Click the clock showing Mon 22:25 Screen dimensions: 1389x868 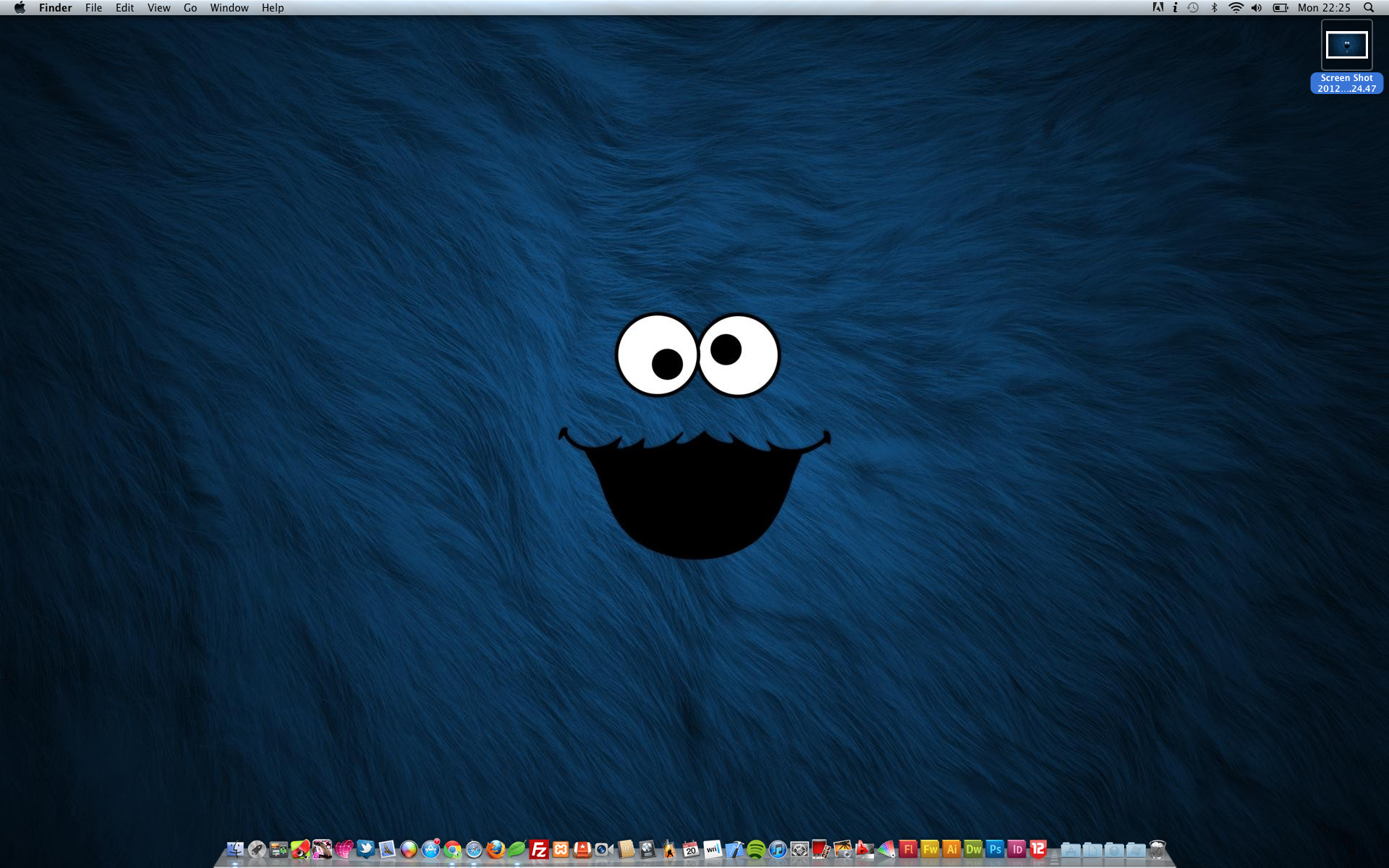tap(1324, 7)
